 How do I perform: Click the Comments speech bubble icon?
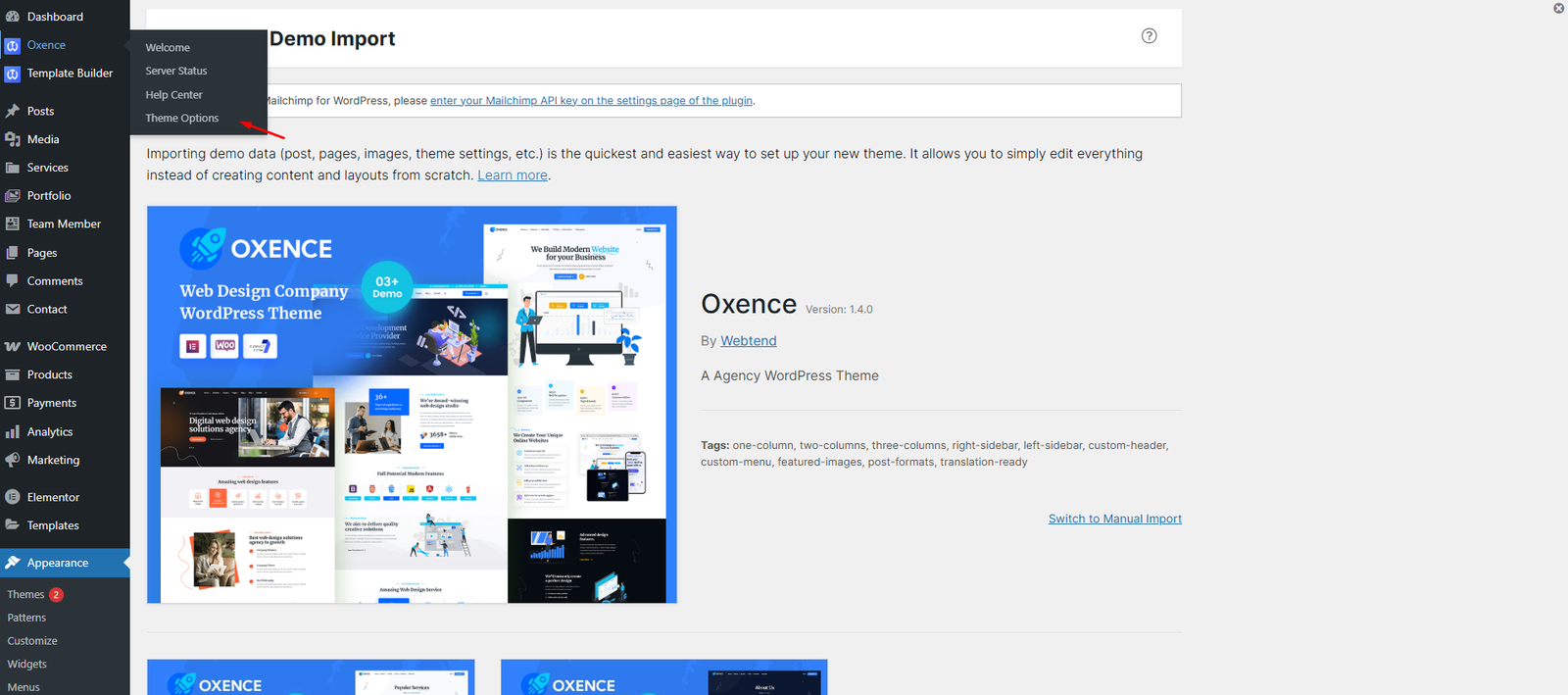point(13,281)
